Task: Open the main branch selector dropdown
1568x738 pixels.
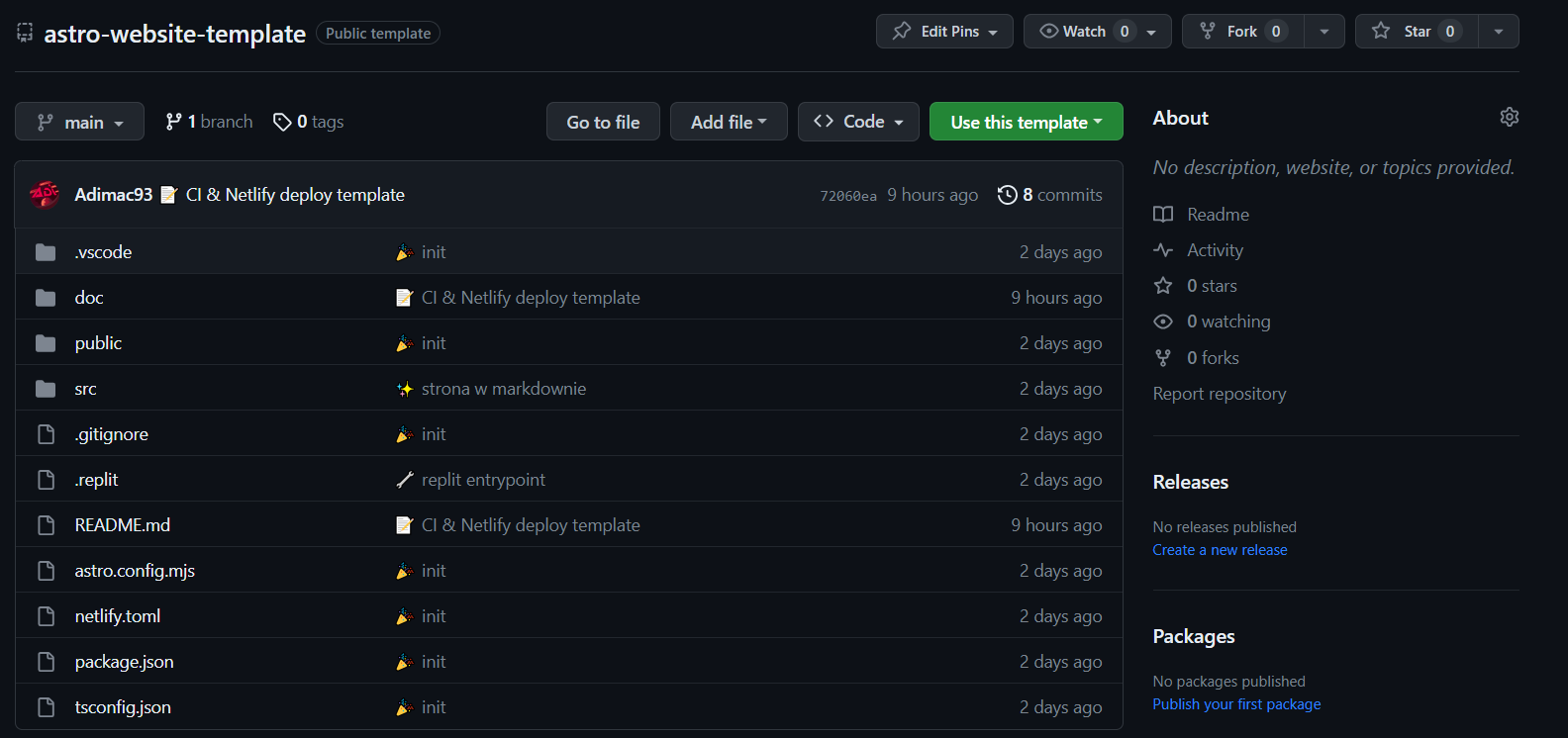Action: [x=79, y=122]
